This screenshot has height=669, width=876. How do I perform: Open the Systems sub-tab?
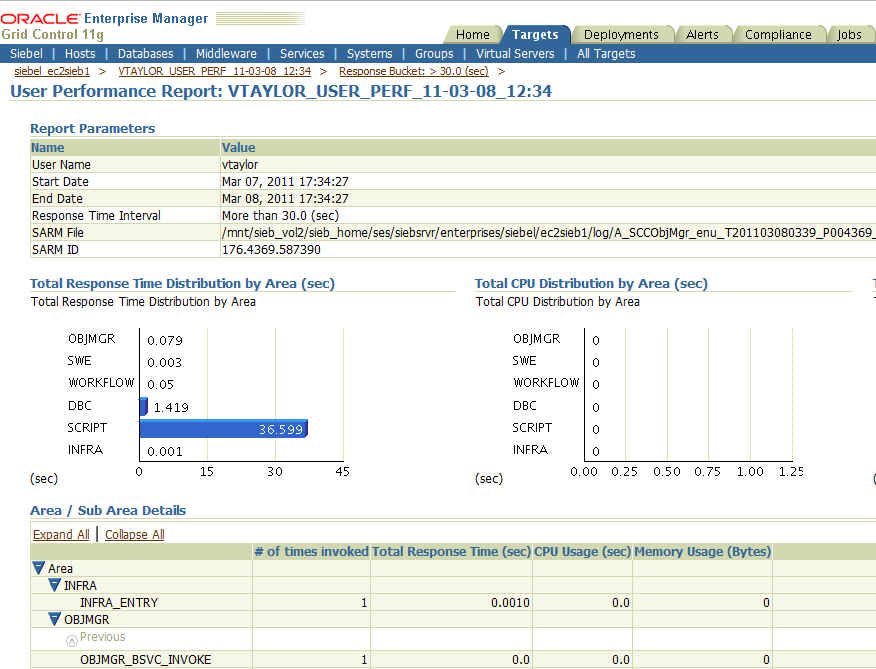[369, 54]
